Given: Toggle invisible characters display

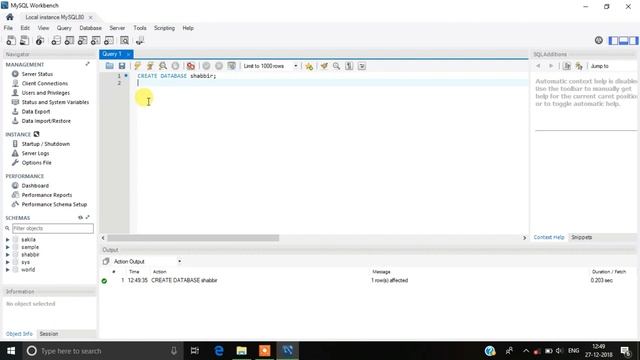Looking at the screenshot, I should [349, 66].
